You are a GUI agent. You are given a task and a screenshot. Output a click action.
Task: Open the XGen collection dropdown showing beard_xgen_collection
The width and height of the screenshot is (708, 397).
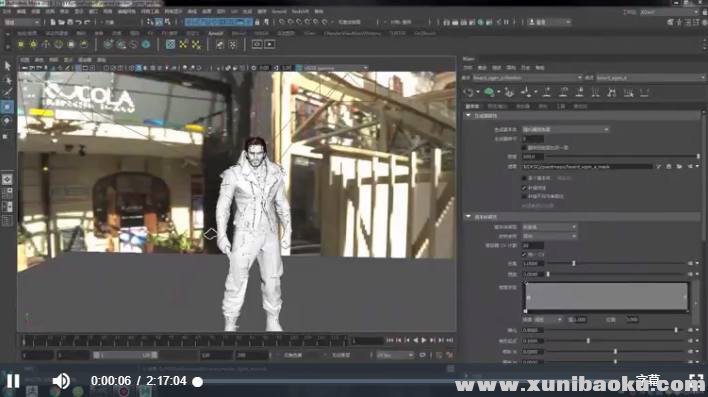(x=527, y=78)
